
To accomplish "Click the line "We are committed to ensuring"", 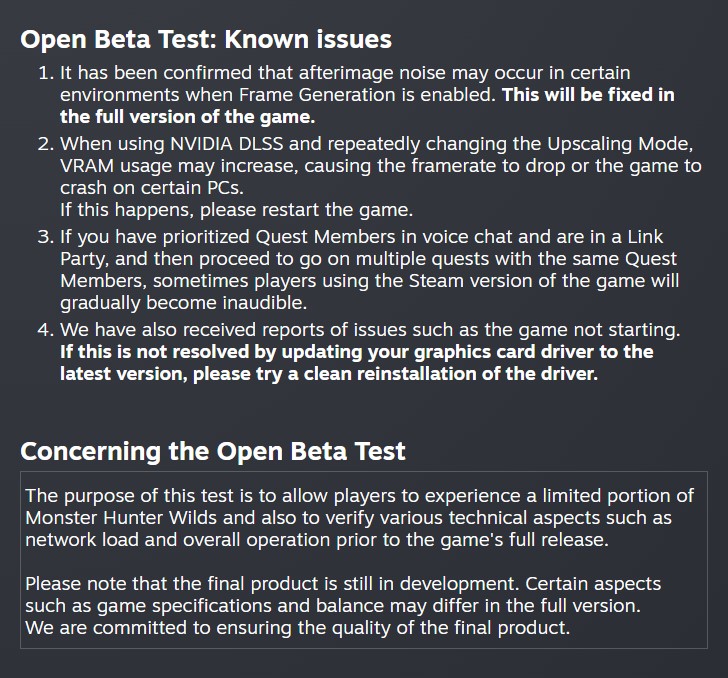I will click(x=297, y=628).
